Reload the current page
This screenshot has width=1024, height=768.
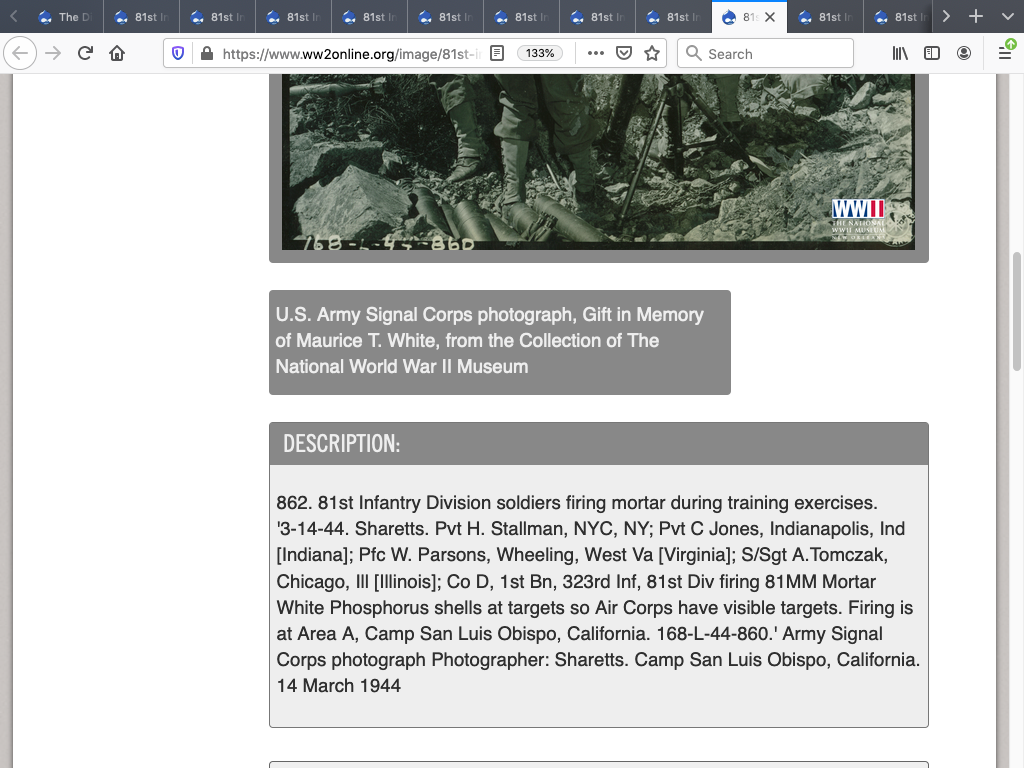[x=85, y=54]
